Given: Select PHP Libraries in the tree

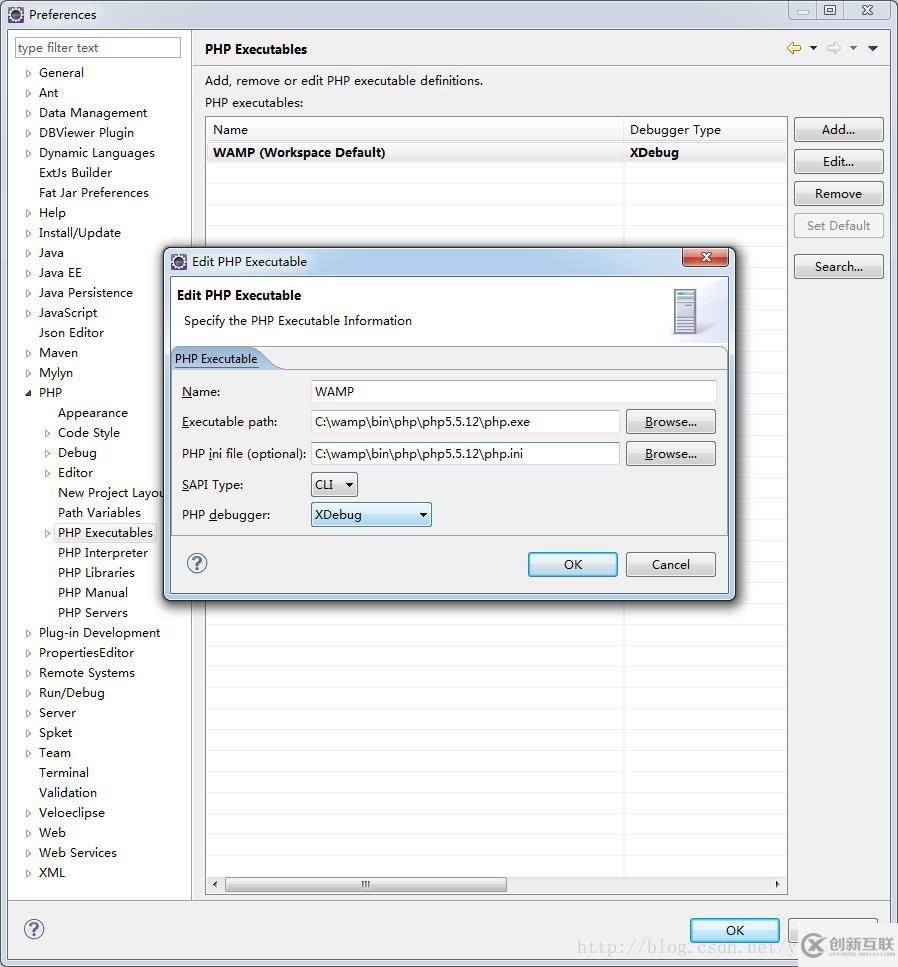Looking at the screenshot, I should point(96,572).
